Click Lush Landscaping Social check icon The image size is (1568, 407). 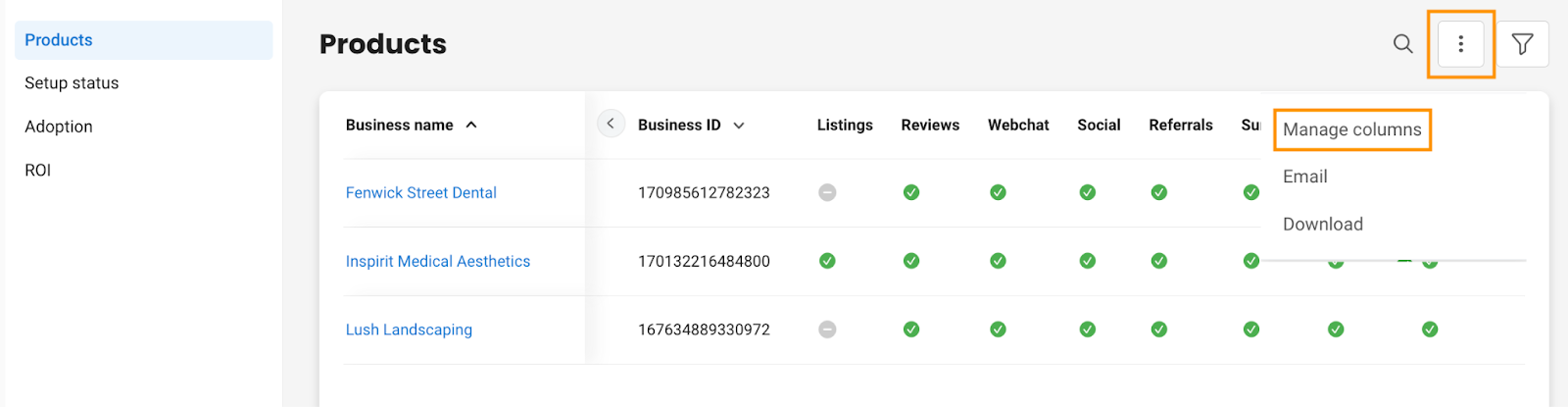[1088, 330]
